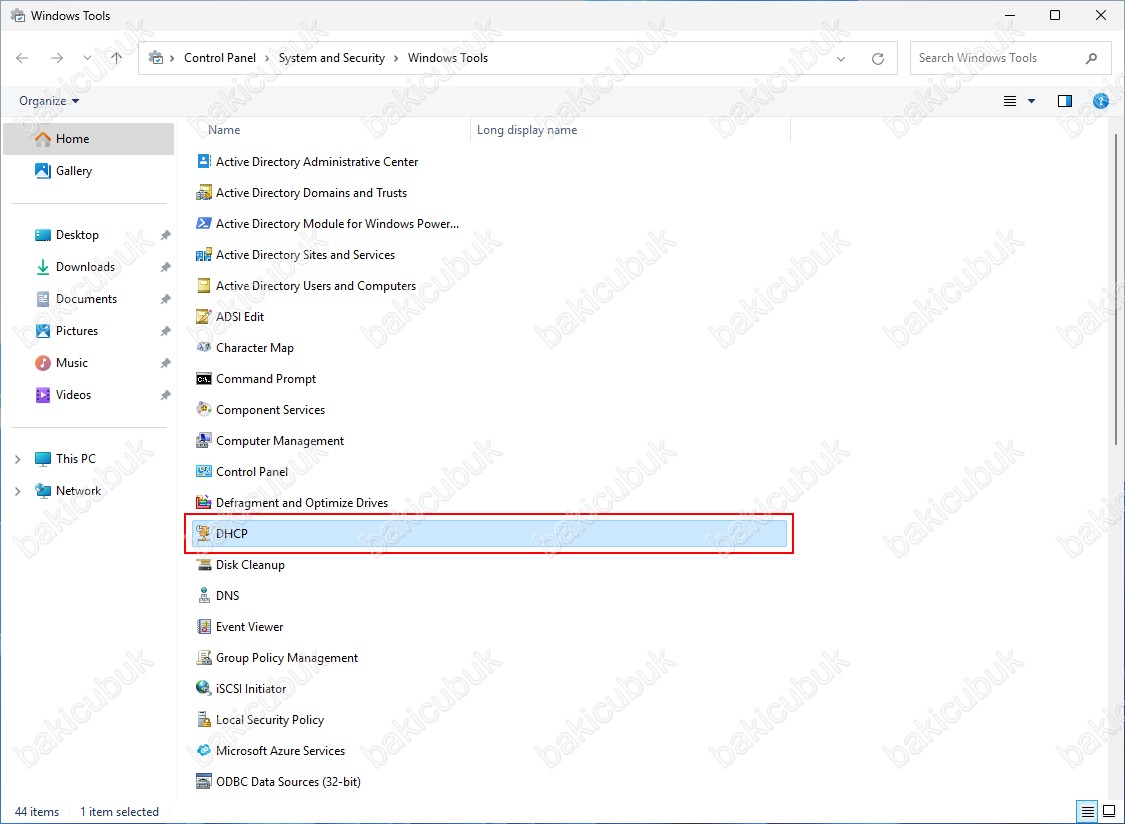Expand the This PC tree node
The width and height of the screenshot is (1125, 824).
click(x=17, y=459)
